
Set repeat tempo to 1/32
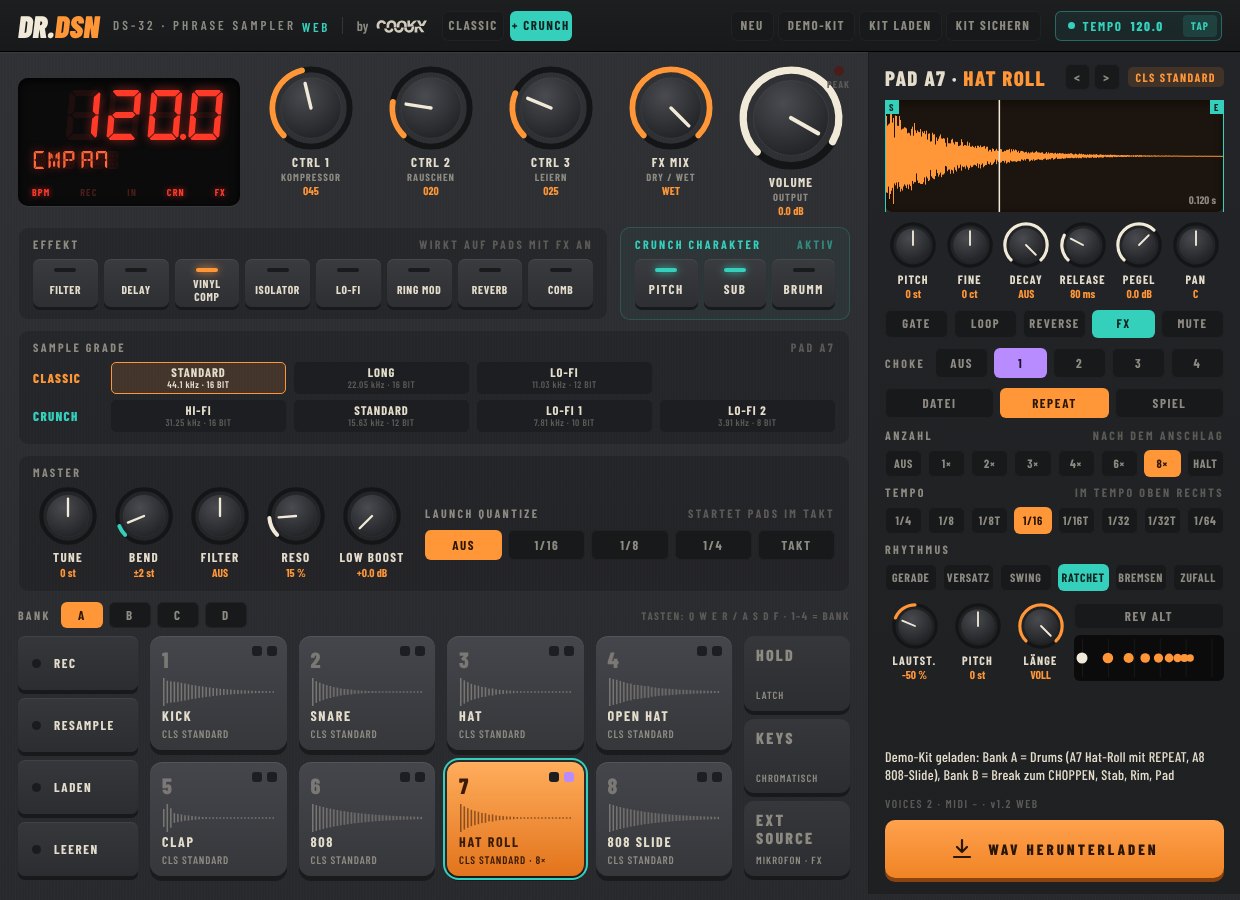click(x=1118, y=520)
